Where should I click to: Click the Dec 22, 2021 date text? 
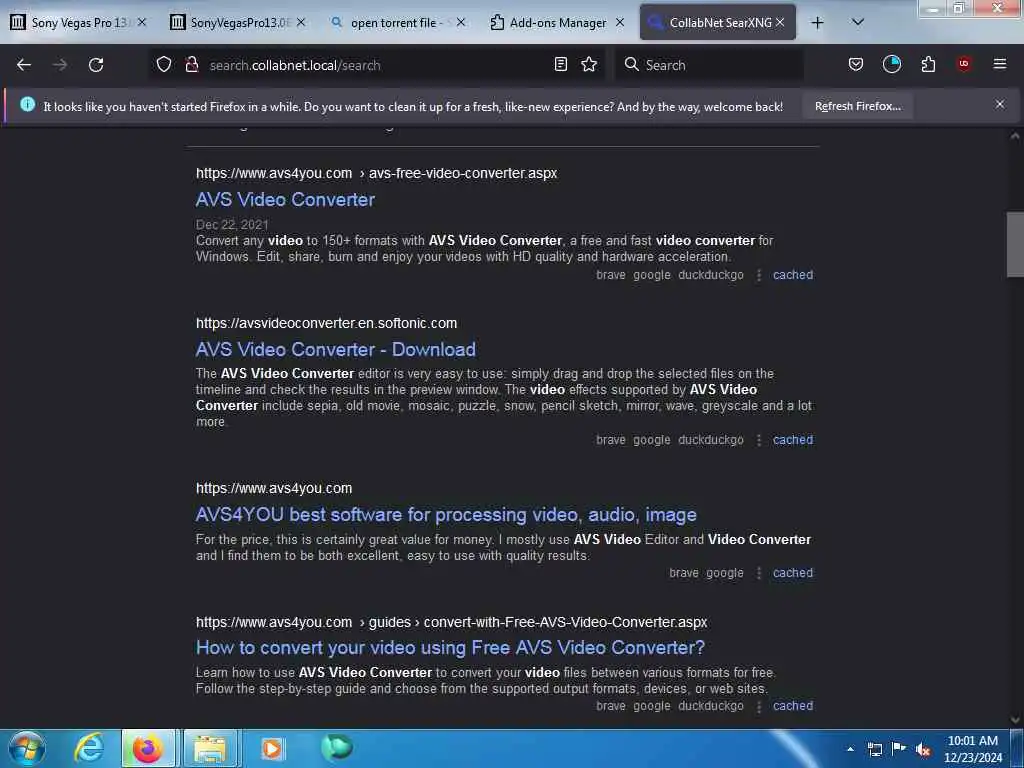(232, 225)
